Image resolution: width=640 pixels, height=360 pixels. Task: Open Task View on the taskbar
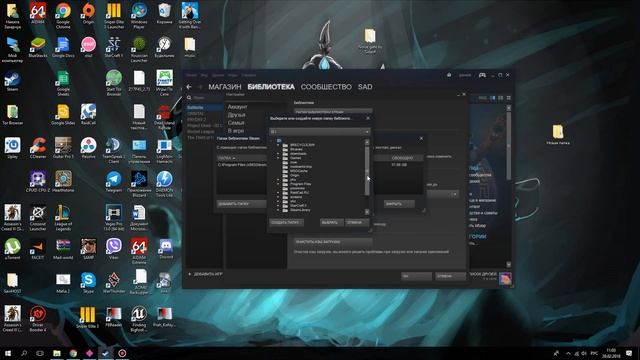coord(40,353)
